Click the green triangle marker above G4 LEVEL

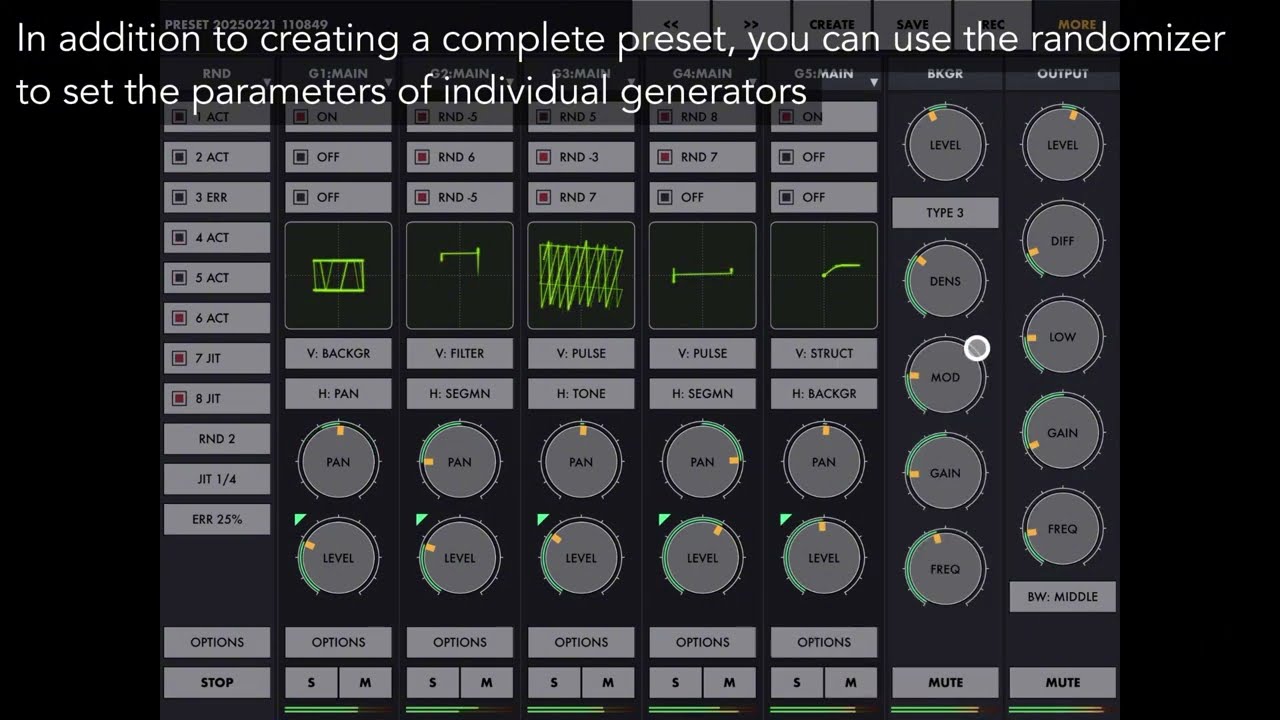pos(664,519)
